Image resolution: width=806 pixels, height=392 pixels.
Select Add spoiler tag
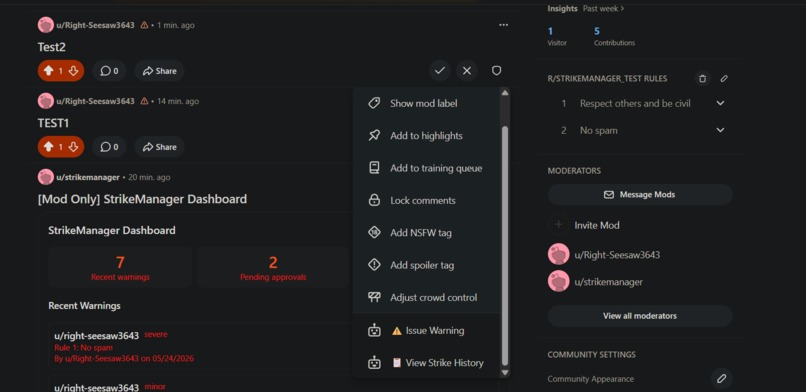pyautogui.click(x=426, y=265)
